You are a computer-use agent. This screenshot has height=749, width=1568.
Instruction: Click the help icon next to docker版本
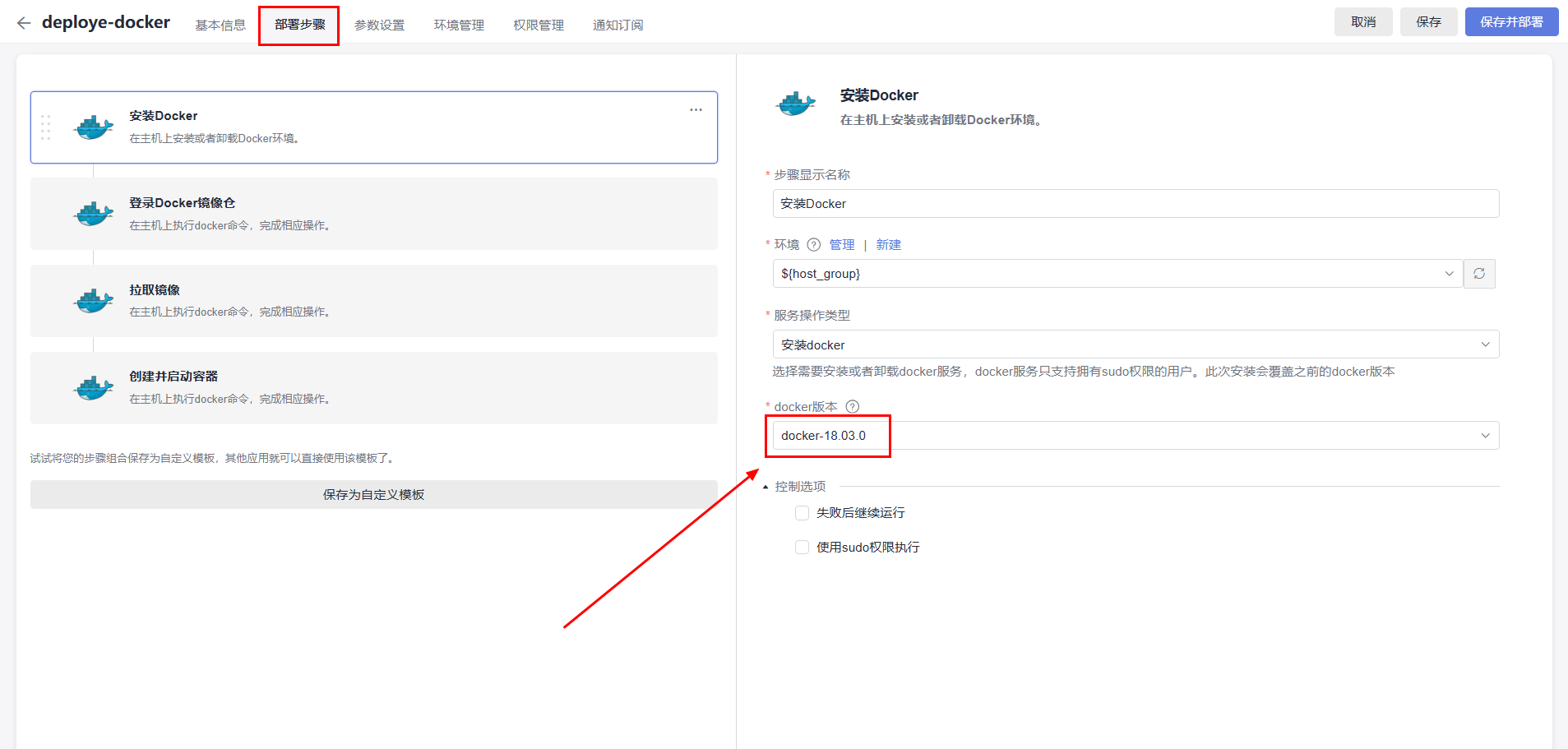pos(853,406)
